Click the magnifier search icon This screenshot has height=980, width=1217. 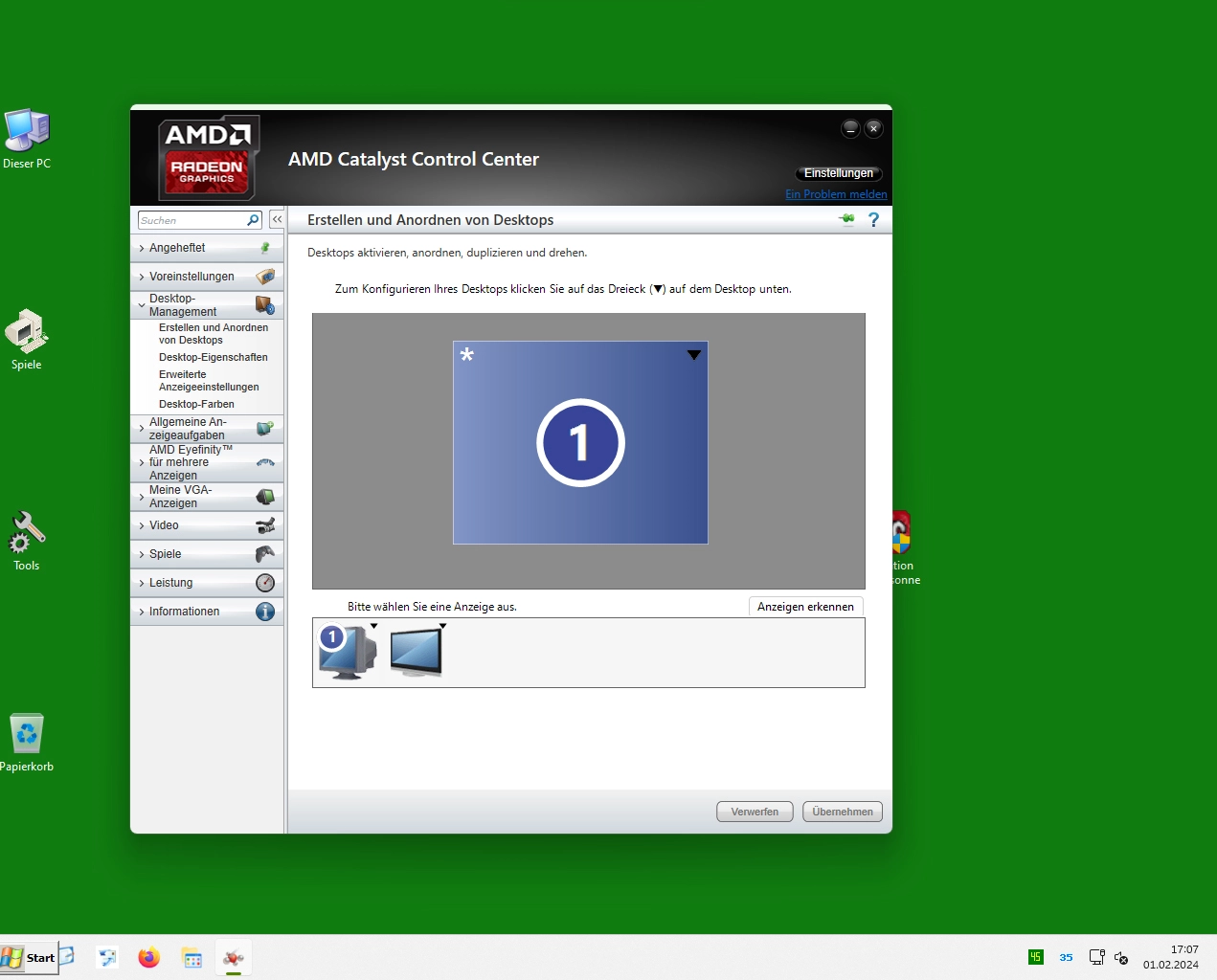click(253, 220)
